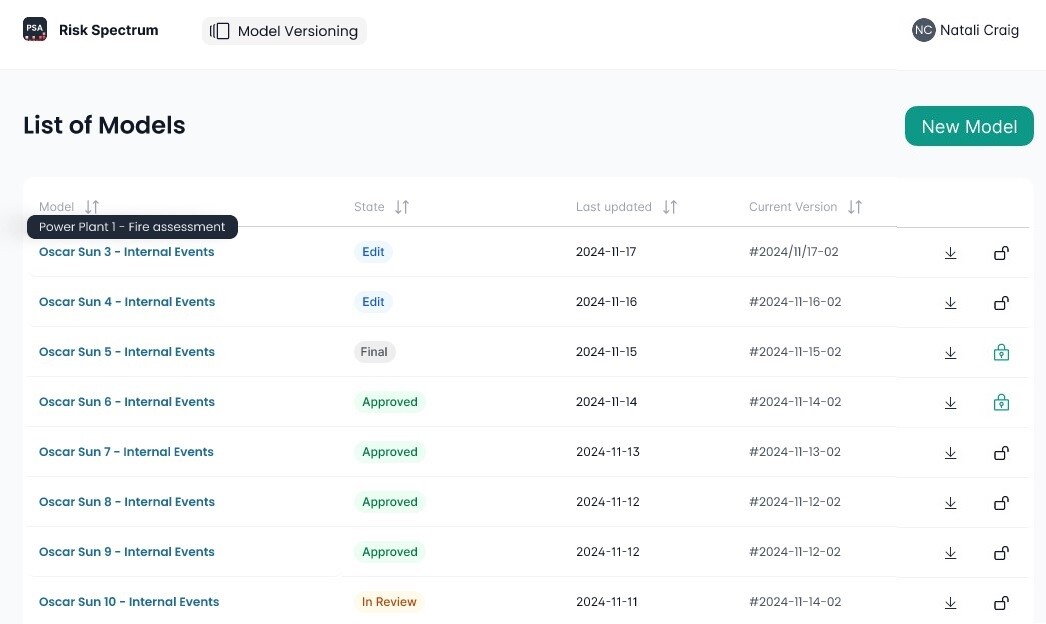Sort by Last updated column arrows
Image resolution: width=1046 pixels, height=624 pixels.
pos(670,207)
